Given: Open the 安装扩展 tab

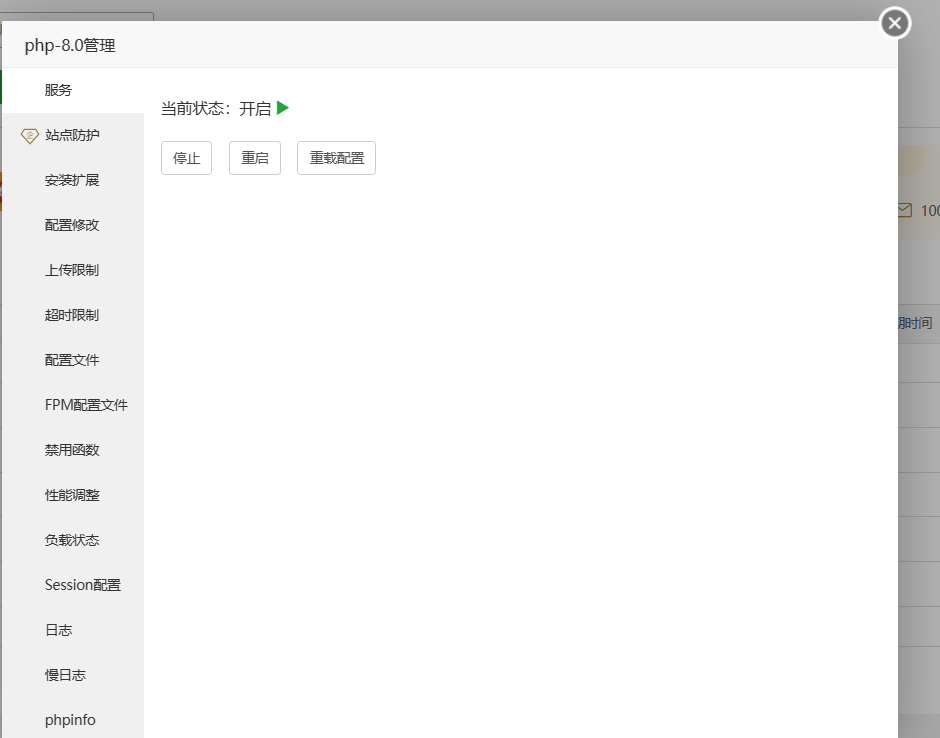Looking at the screenshot, I should [x=73, y=180].
